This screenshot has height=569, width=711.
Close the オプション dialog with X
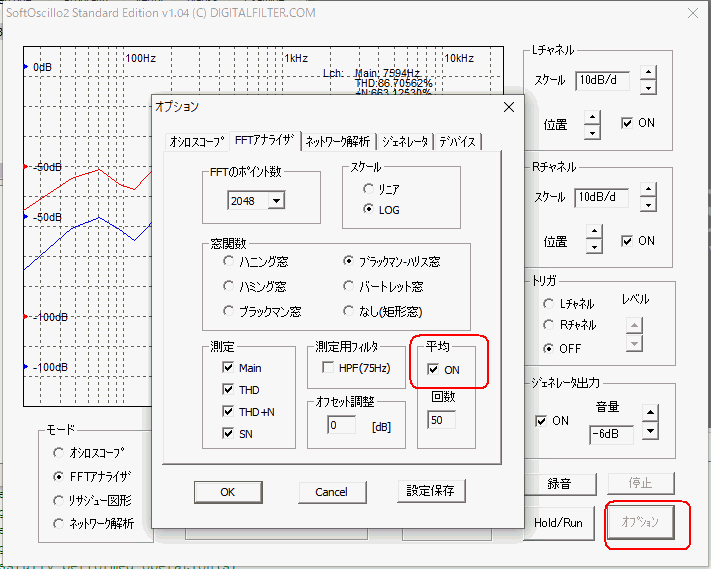[509, 107]
